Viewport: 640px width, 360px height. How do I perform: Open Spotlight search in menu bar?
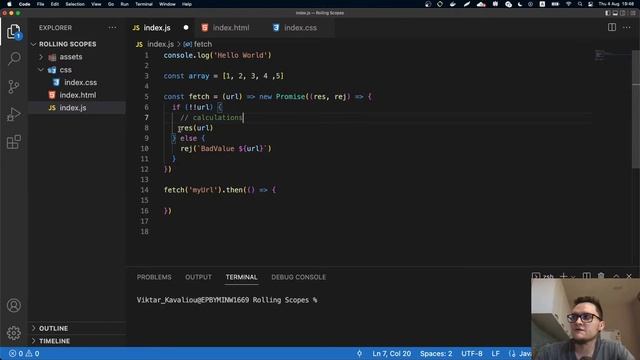click(580, 4)
